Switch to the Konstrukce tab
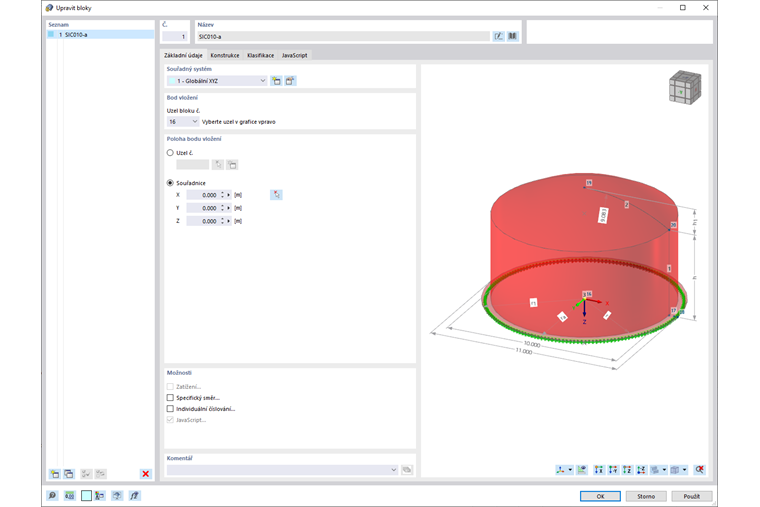 point(225,55)
